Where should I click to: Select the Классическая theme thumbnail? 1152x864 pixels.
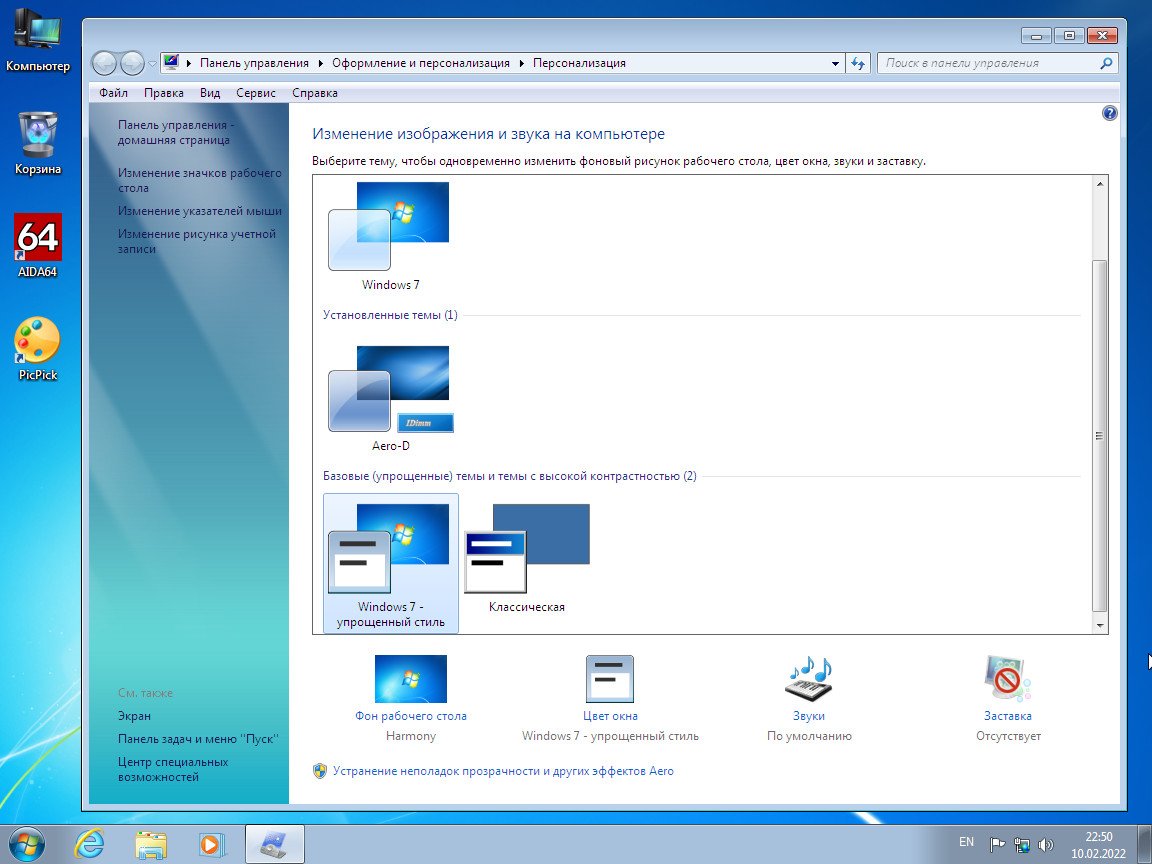click(527, 556)
